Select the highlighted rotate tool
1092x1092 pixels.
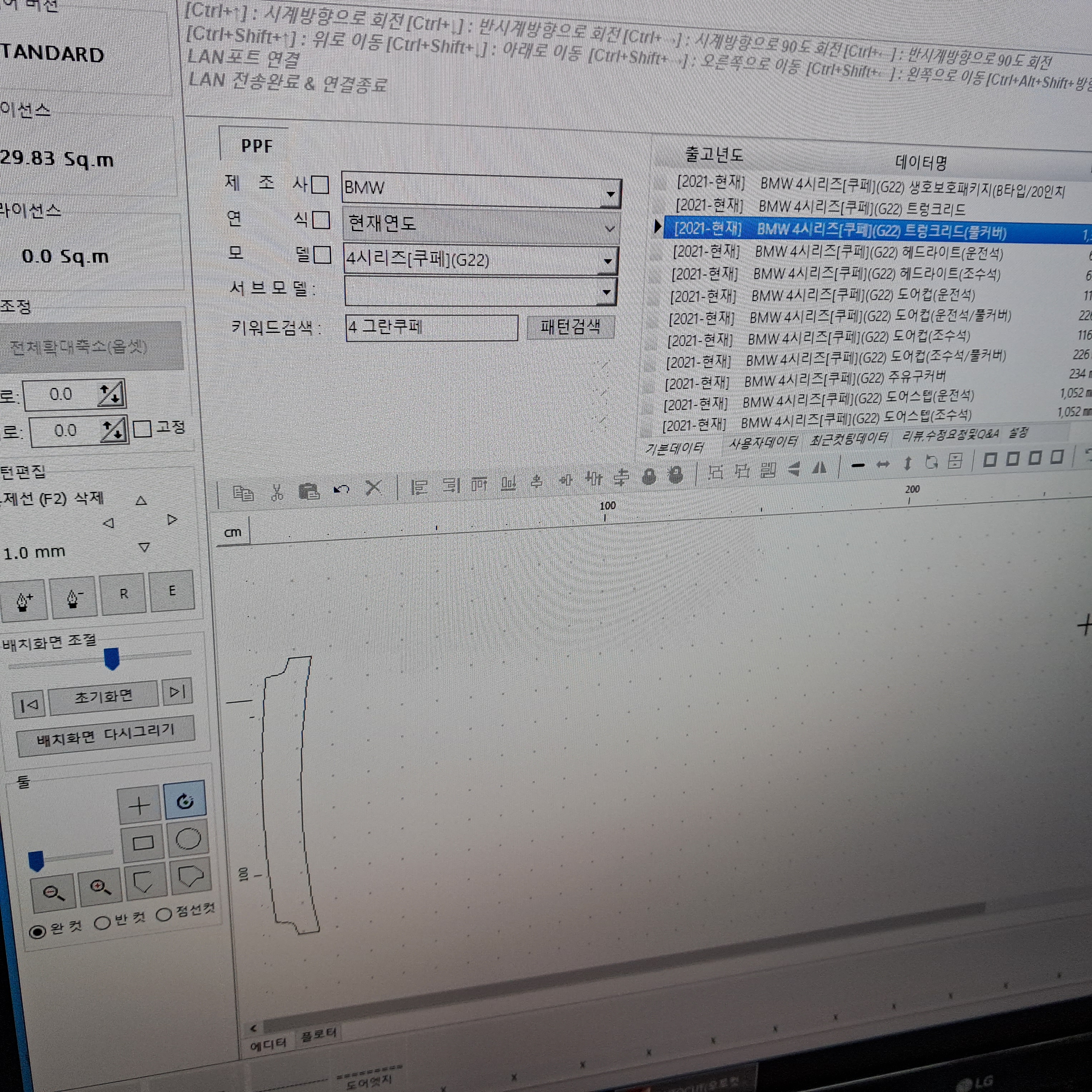pyautogui.click(x=185, y=800)
